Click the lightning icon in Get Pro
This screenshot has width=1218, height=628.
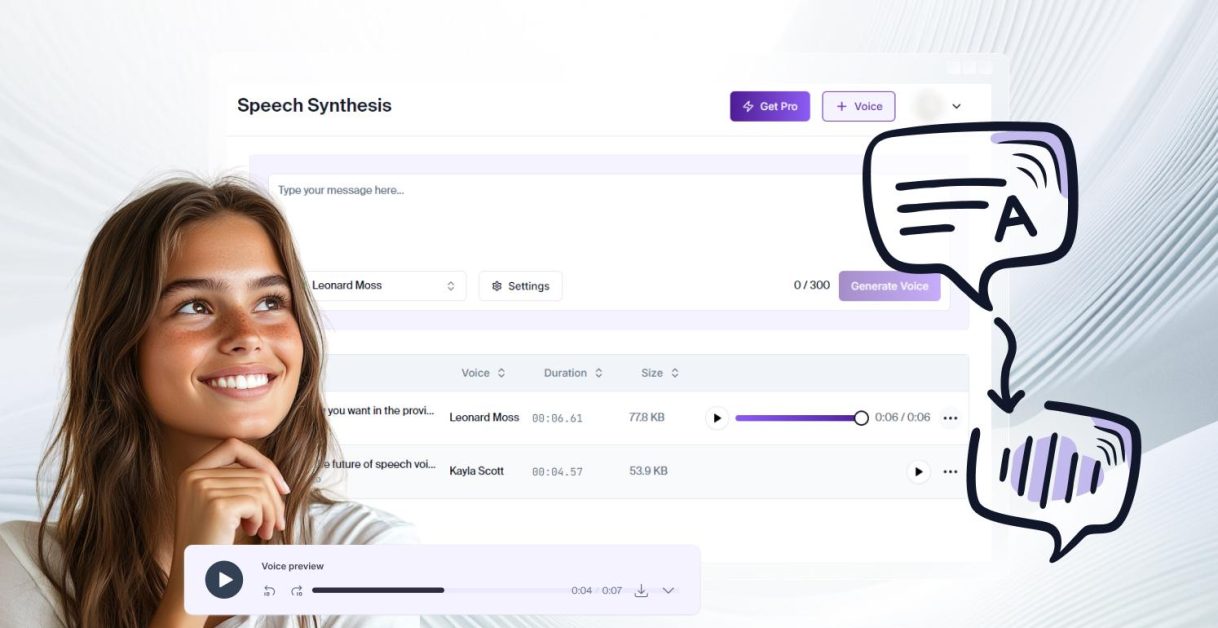[748, 106]
